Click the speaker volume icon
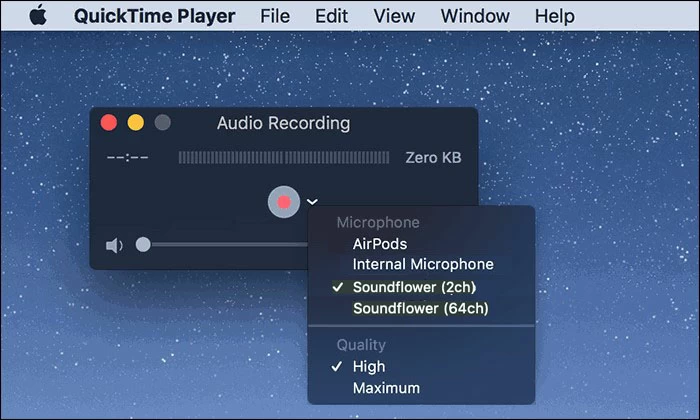Image resolution: width=700 pixels, height=420 pixels. coord(114,245)
